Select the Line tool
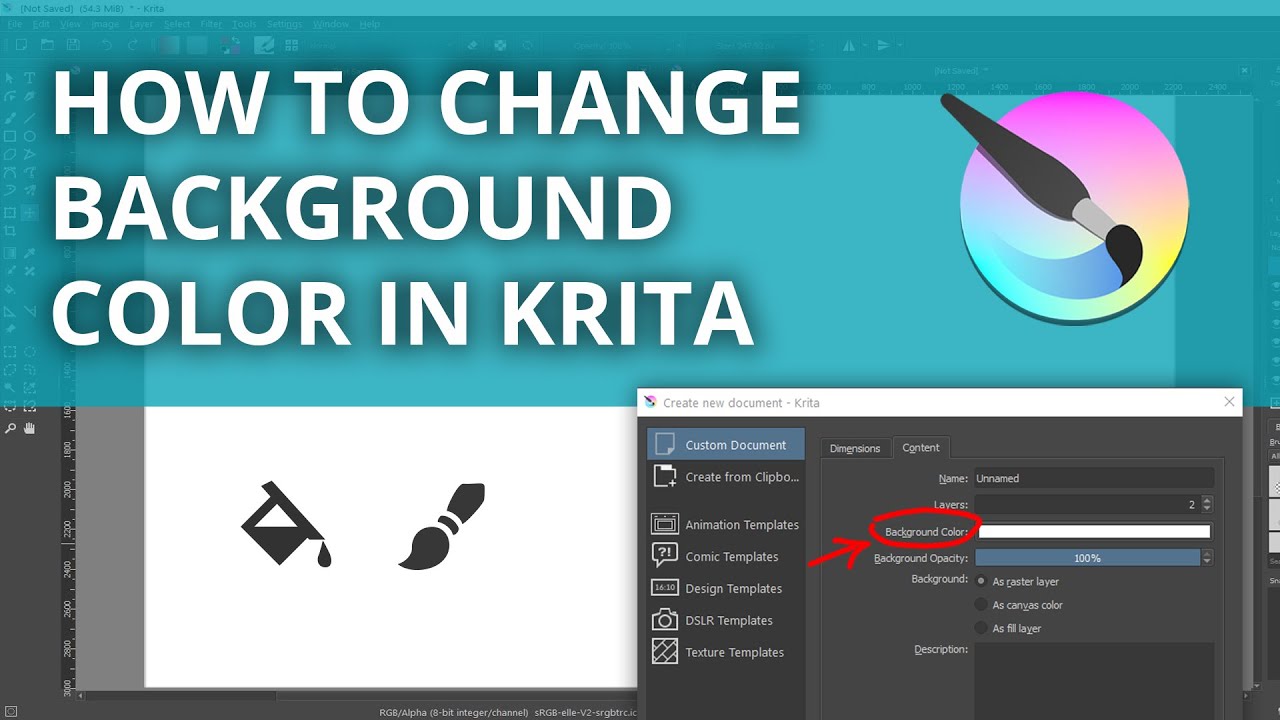The image size is (1280, 720). [x=29, y=117]
